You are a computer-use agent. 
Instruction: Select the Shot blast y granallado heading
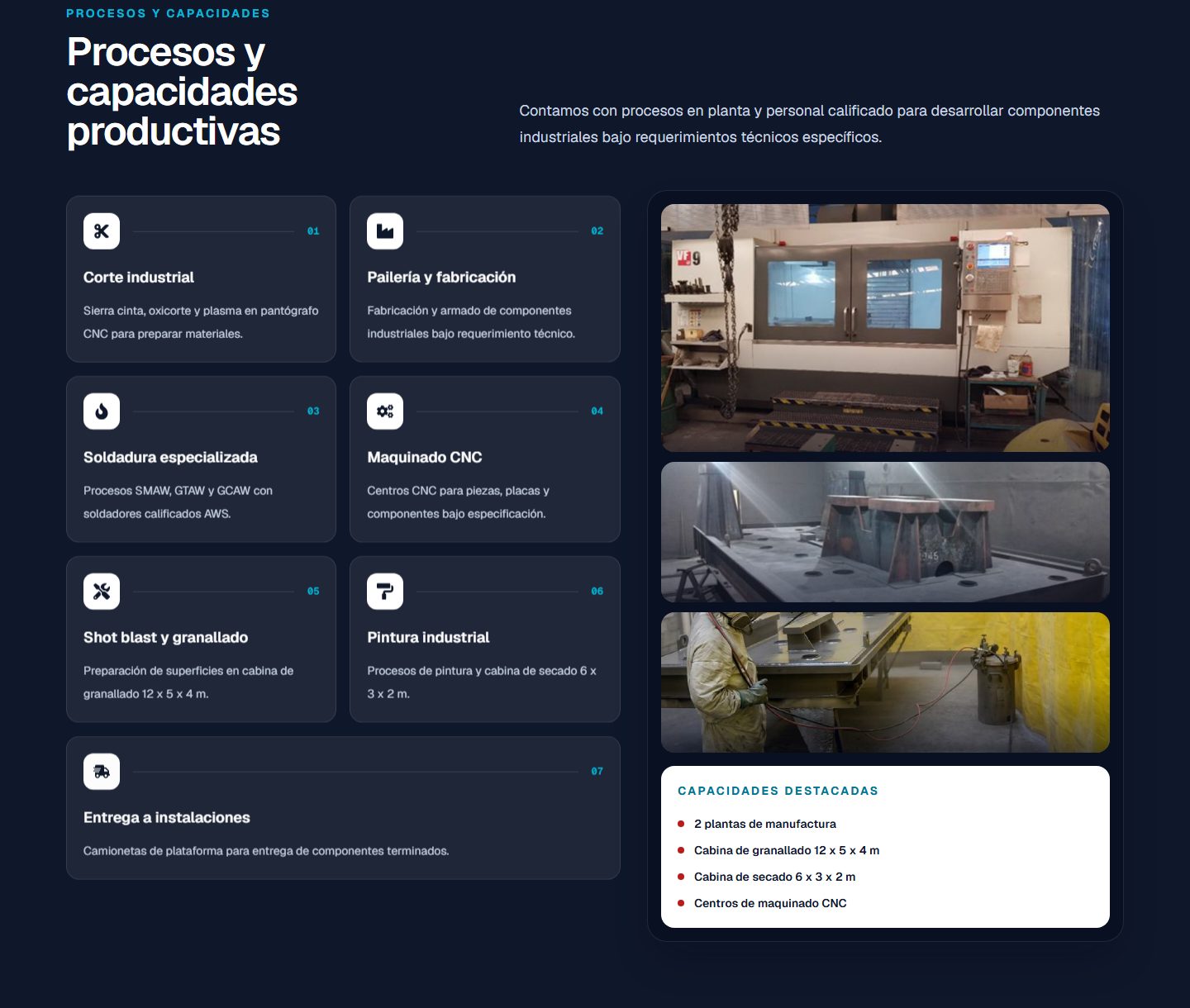tap(165, 638)
